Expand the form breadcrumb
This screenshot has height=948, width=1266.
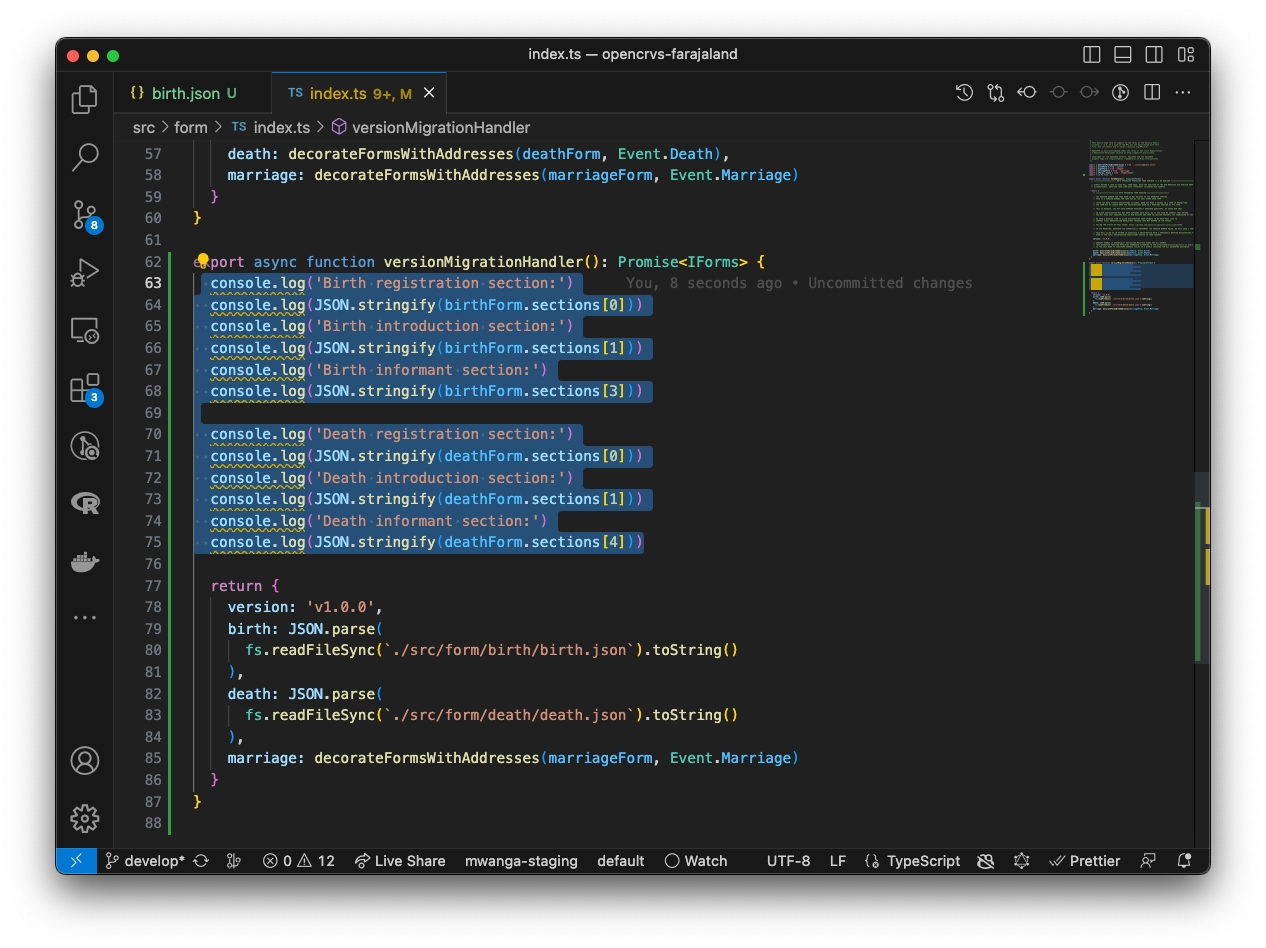click(x=191, y=127)
